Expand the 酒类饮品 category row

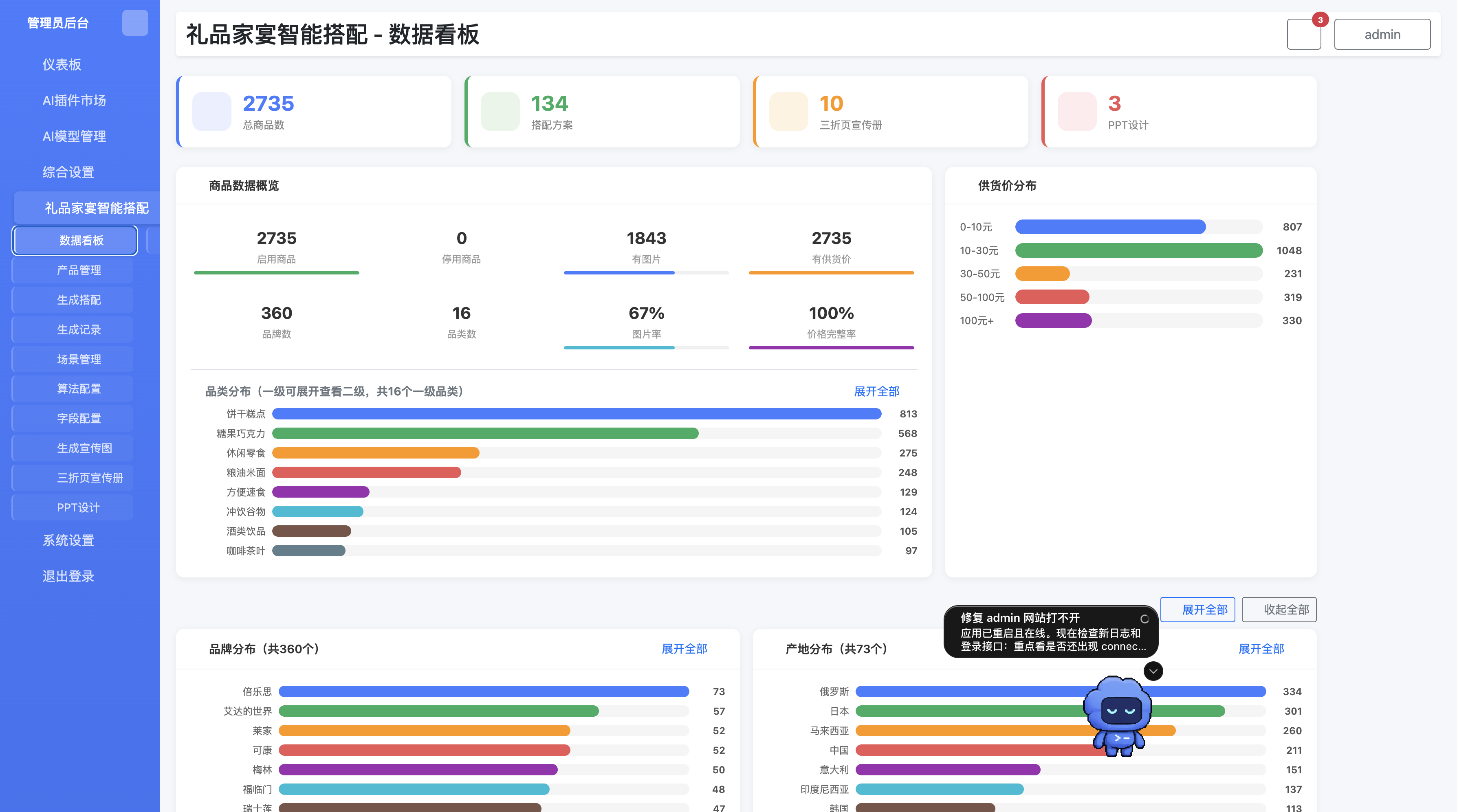click(x=561, y=531)
